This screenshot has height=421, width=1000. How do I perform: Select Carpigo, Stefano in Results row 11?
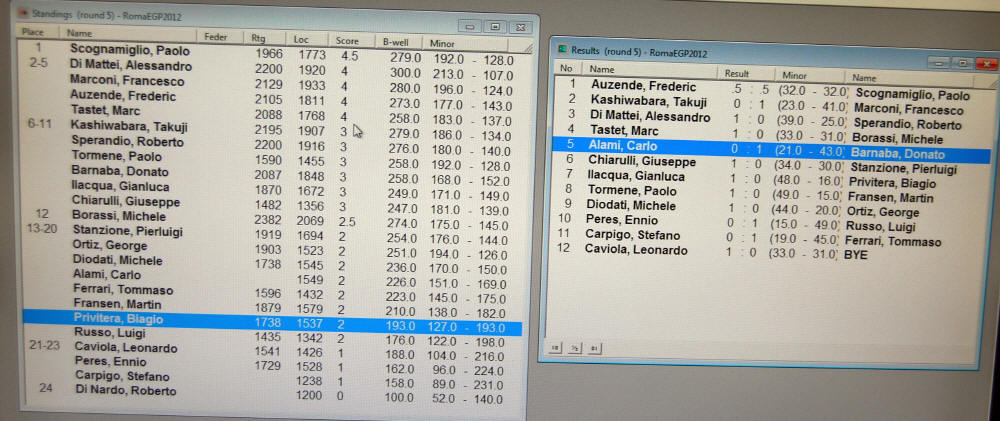[632, 235]
